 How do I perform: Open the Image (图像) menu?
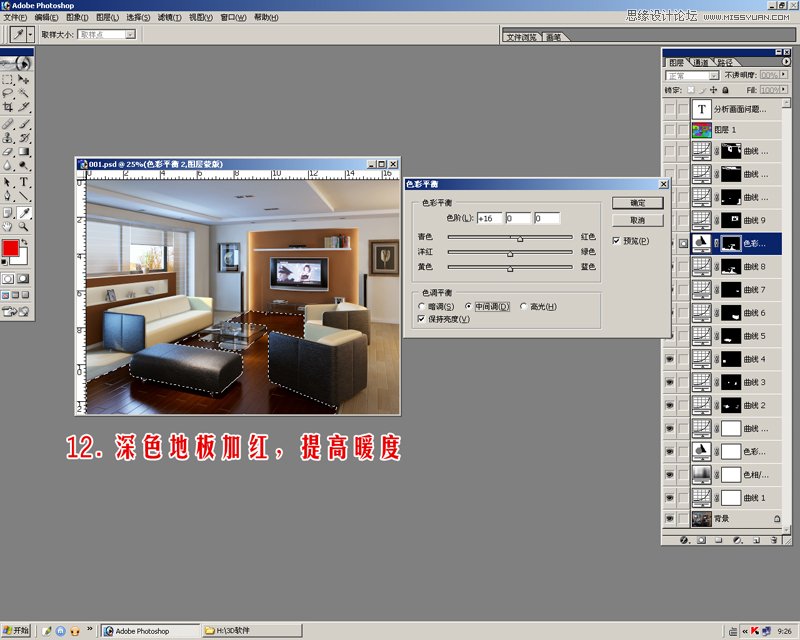(77, 17)
